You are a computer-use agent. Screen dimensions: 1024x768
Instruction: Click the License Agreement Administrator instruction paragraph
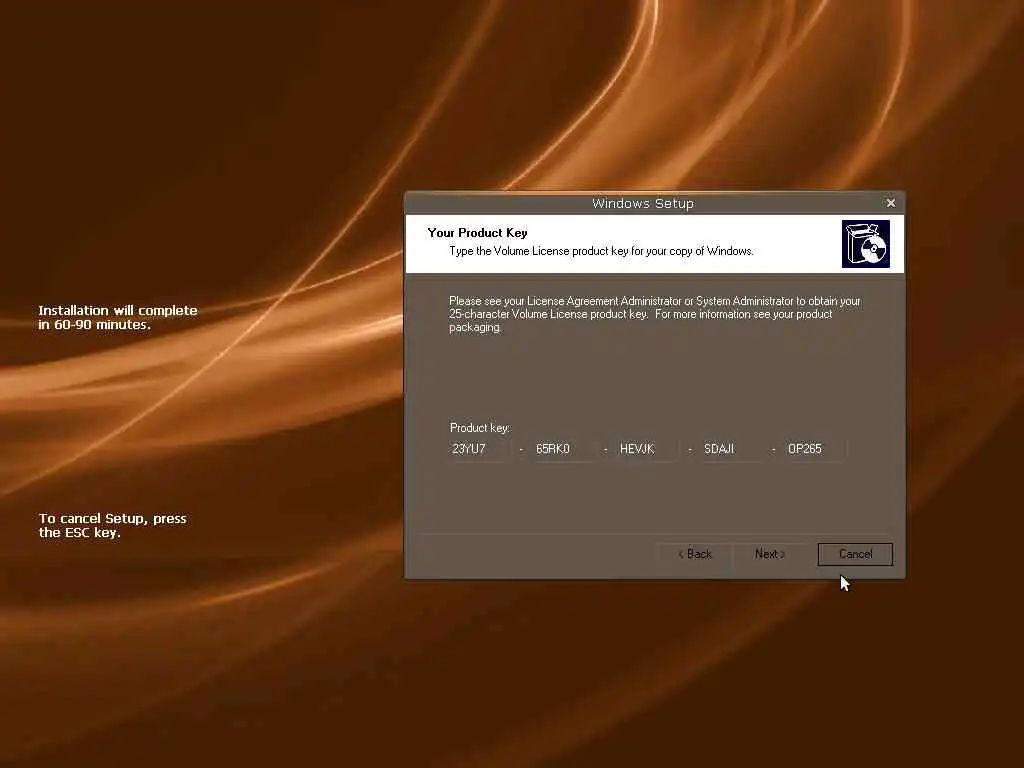click(x=655, y=314)
